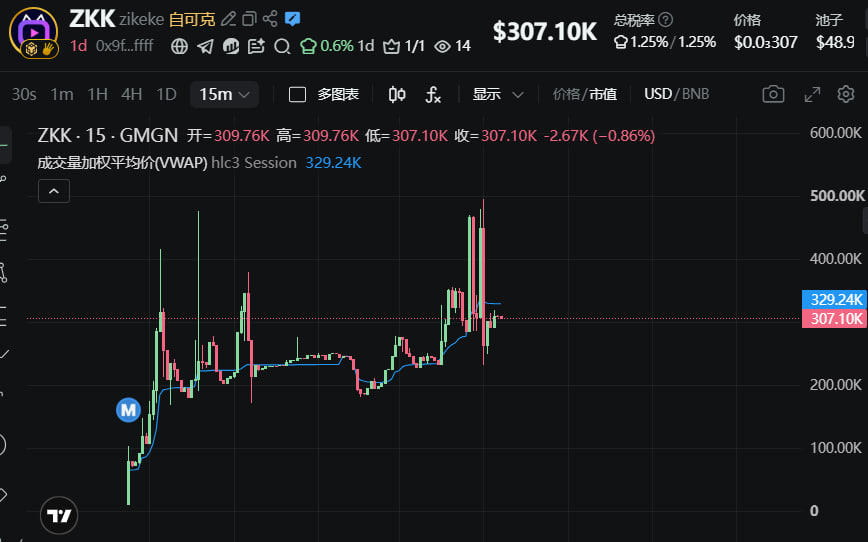Copy token name using the copy icon
This screenshot has width=868, height=542.
(x=249, y=19)
